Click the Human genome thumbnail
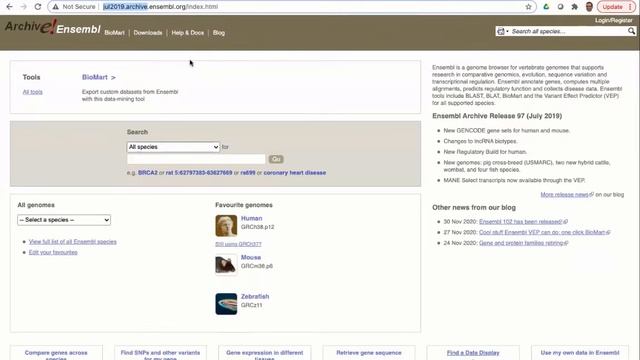640x360 pixels. (x=226, y=226)
